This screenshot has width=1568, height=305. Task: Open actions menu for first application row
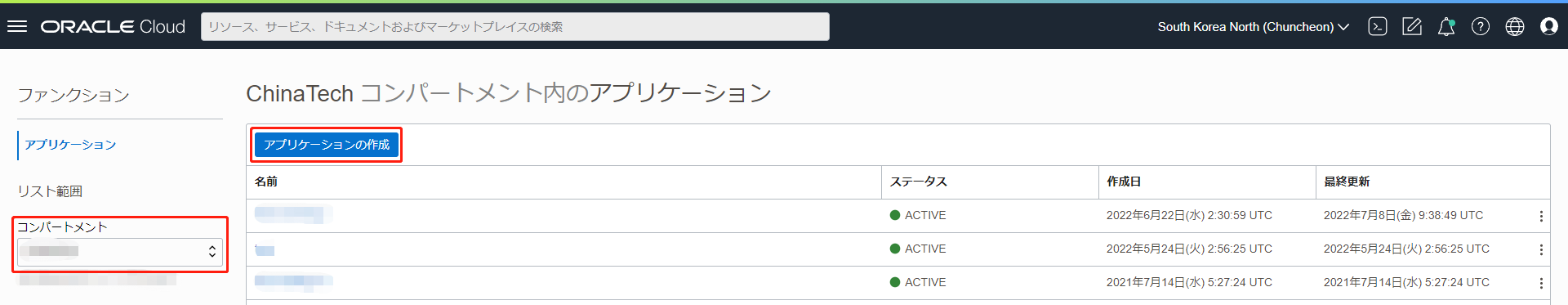click(1541, 216)
